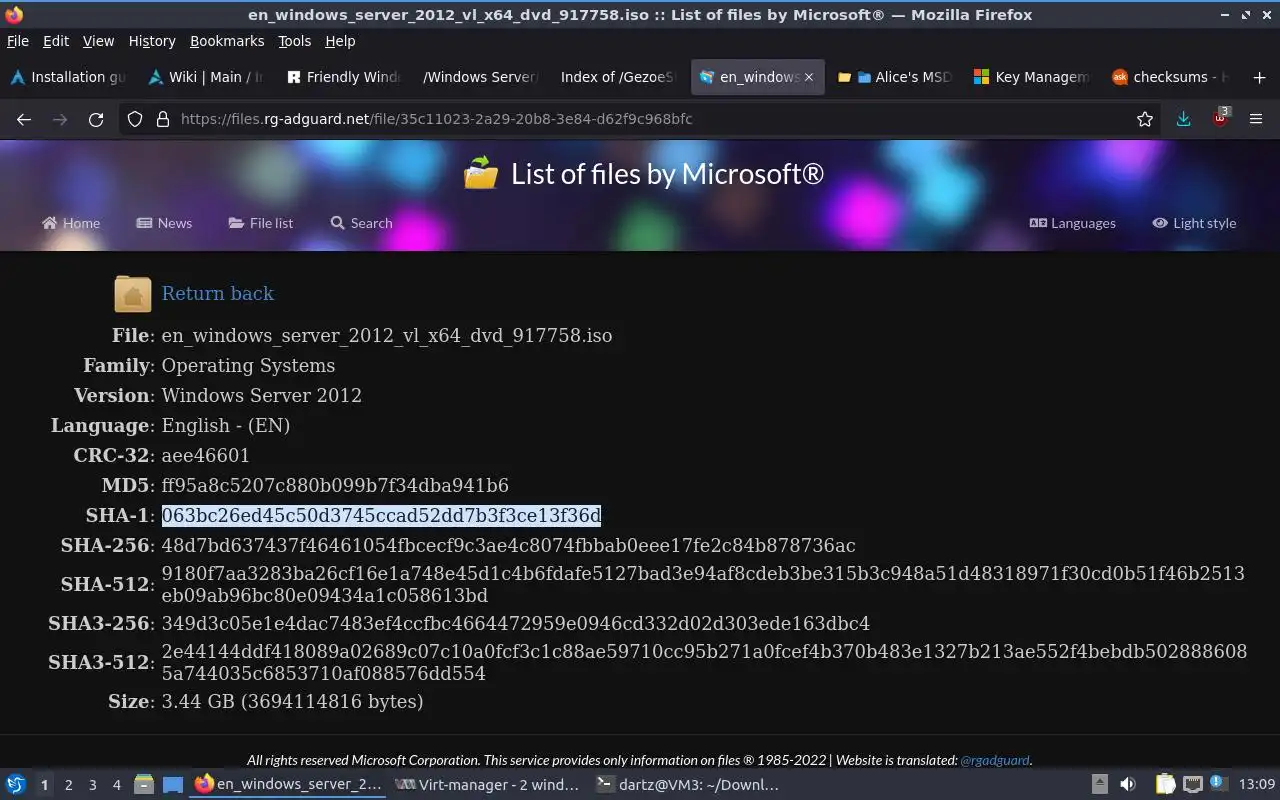
Task: Open a new browser tab
Action: point(1259,77)
